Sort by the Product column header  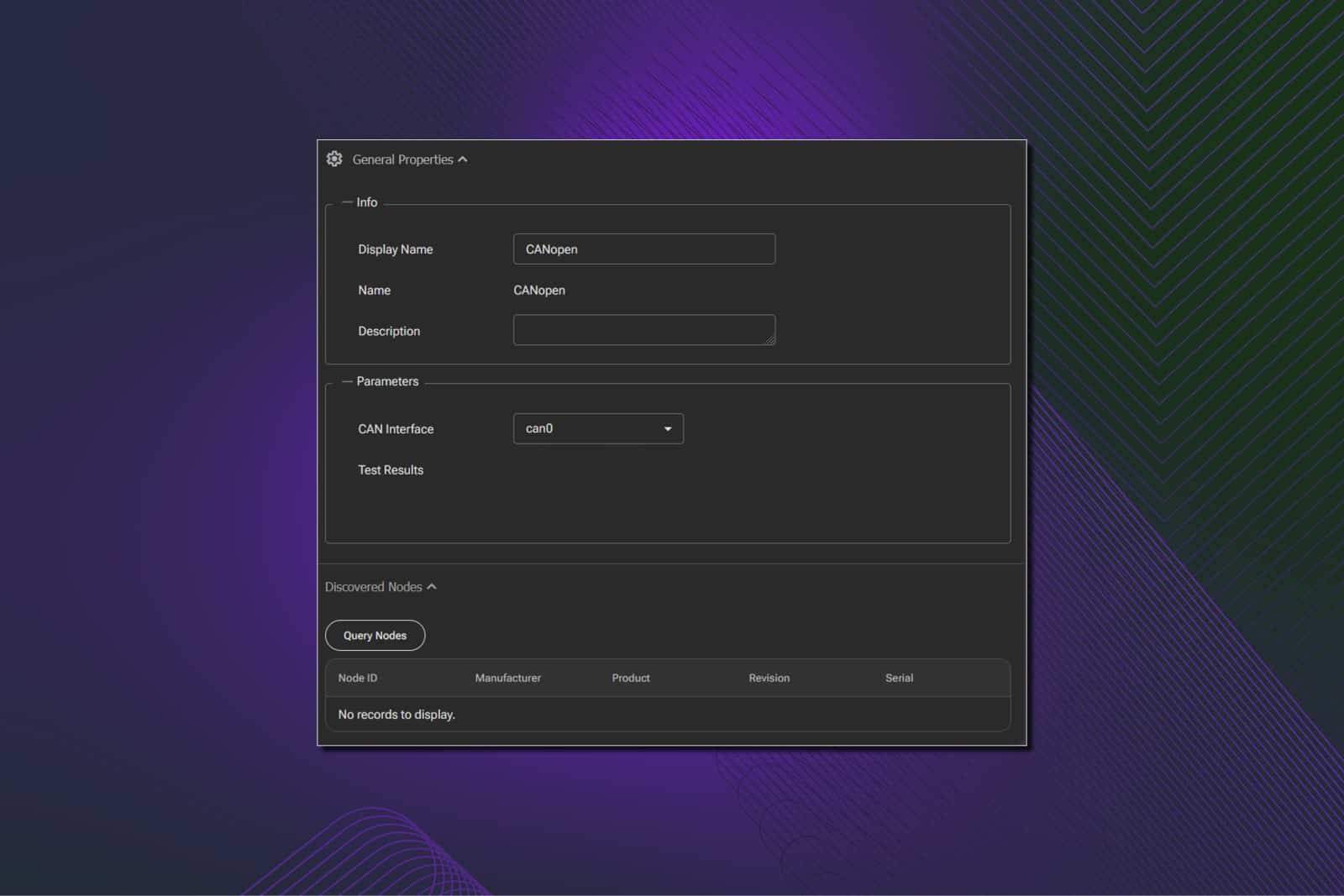631,678
